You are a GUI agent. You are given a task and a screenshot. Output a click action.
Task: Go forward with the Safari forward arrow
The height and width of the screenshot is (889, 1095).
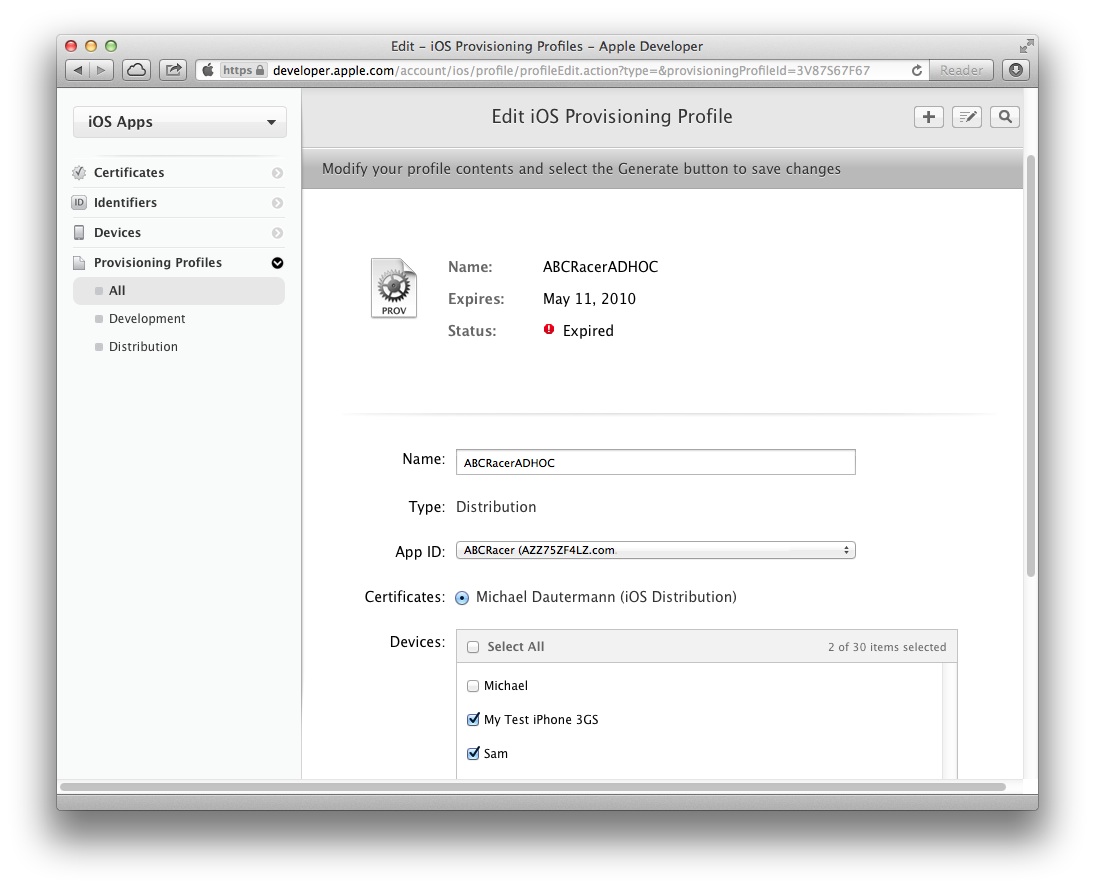(x=102, y=70)
